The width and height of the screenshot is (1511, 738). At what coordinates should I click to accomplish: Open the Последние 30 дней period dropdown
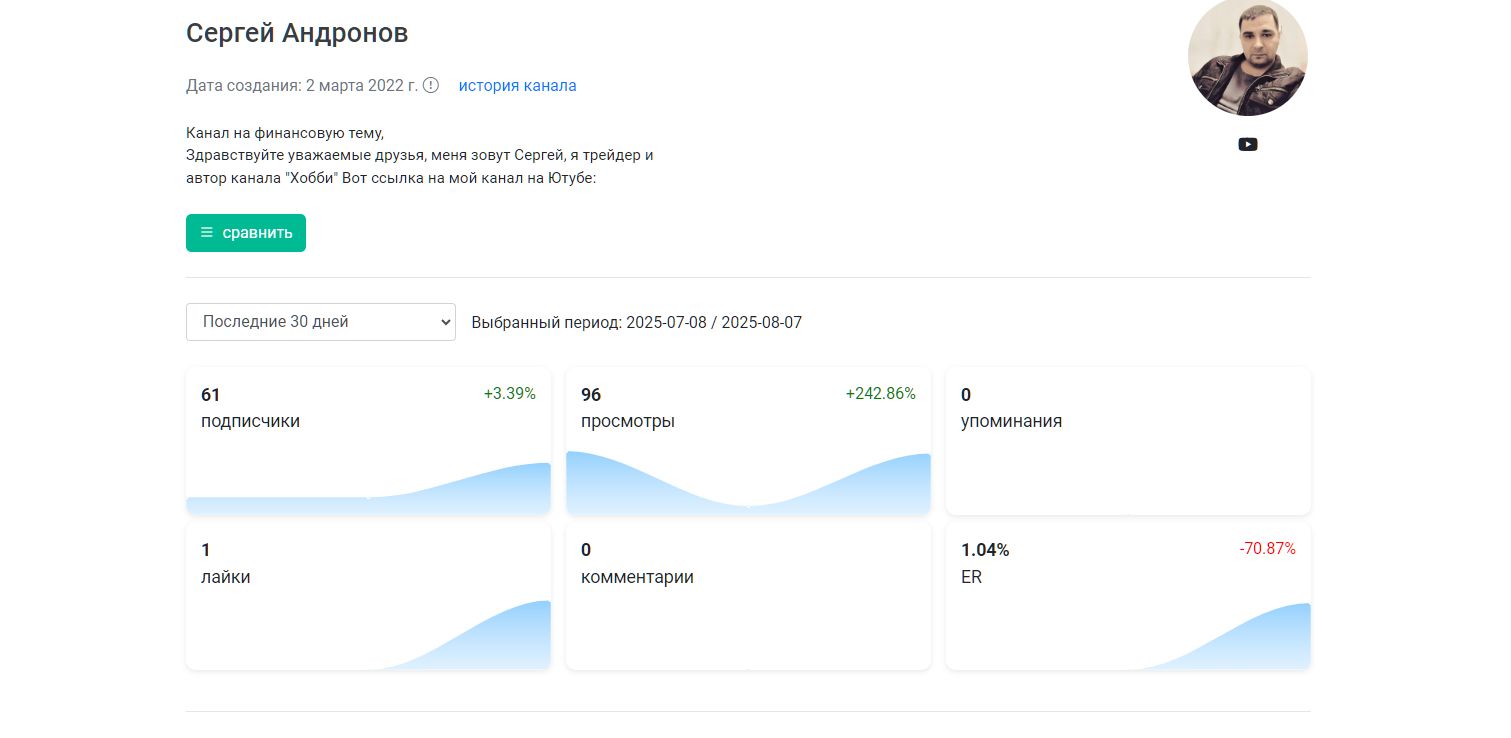click(x=321, y=322)
